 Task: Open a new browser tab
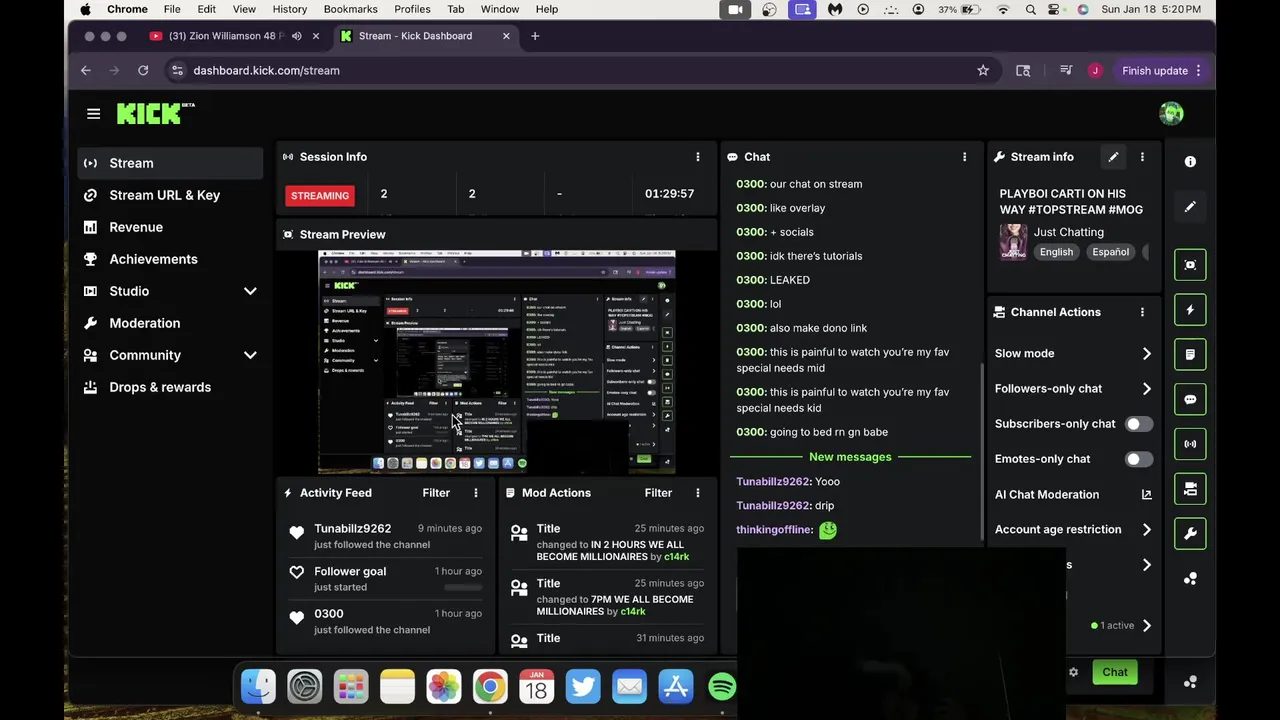(535, 36)
